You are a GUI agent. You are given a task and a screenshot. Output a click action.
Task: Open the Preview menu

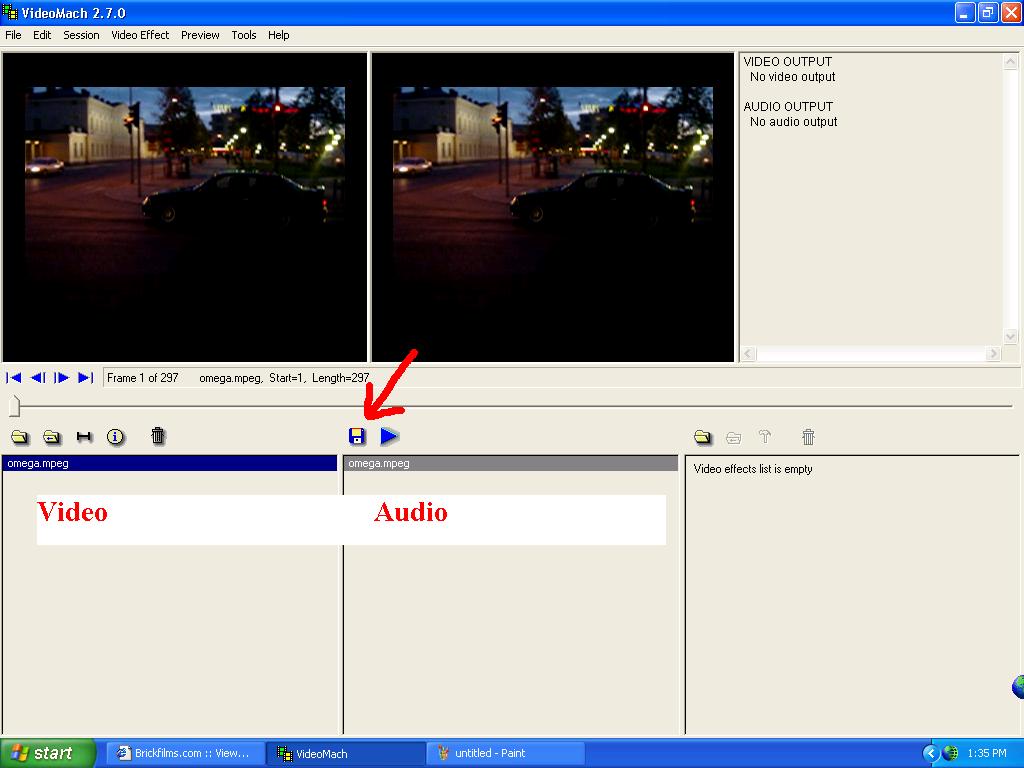coord(200,35)
